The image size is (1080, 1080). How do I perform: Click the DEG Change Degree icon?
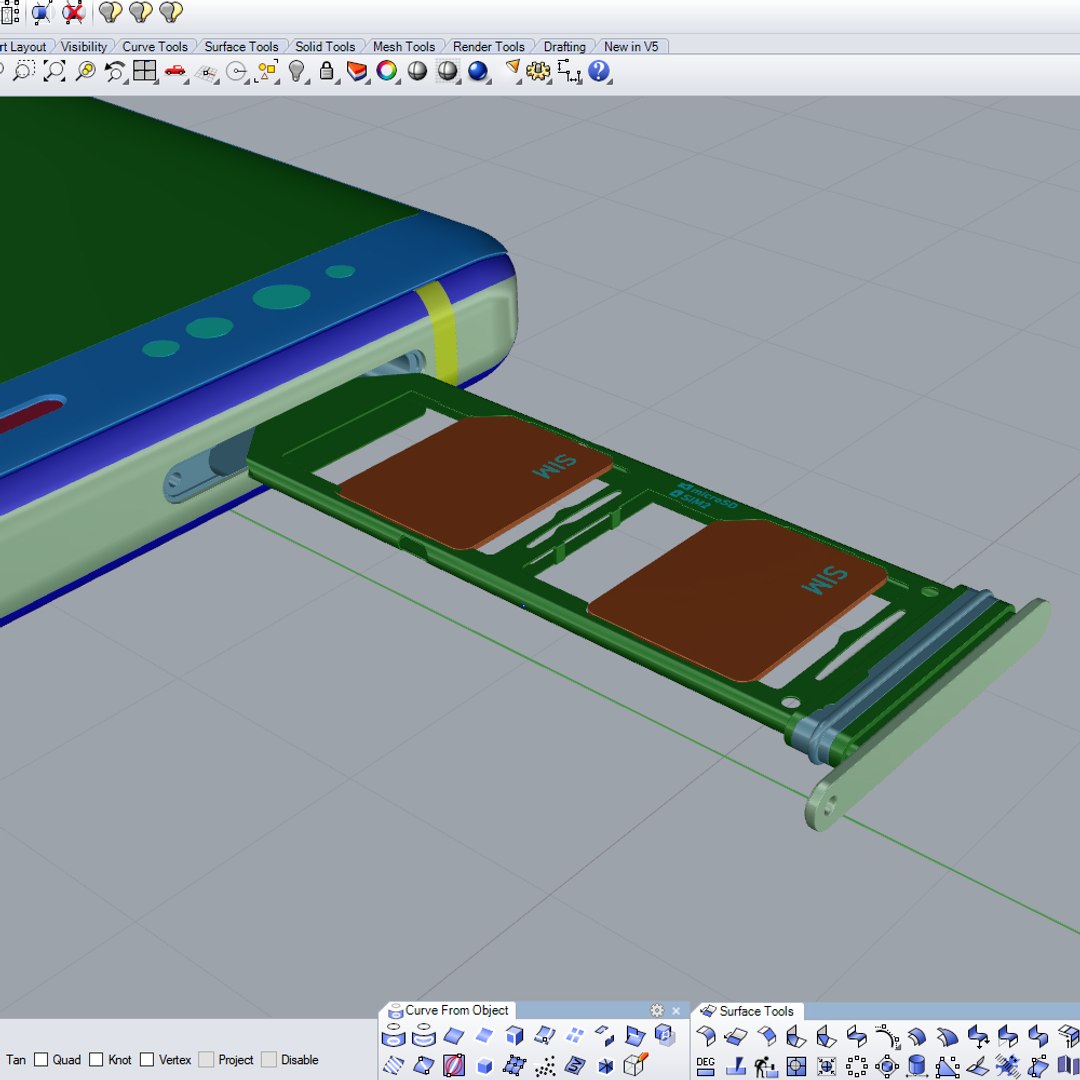pyautogui.click(x=705, y=1066)
